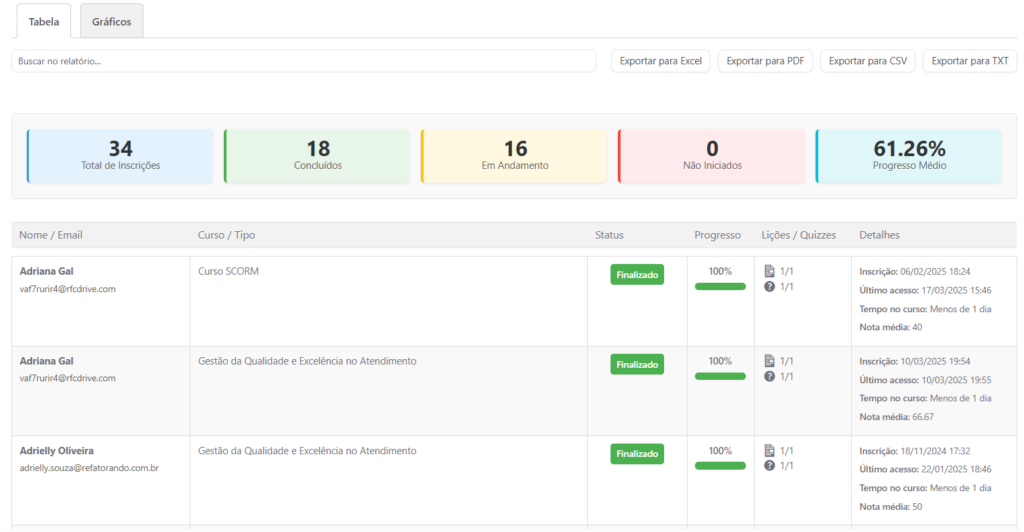Click the Não Iniciados summary card
1024x532 pixels.
(x=711, y=156)
